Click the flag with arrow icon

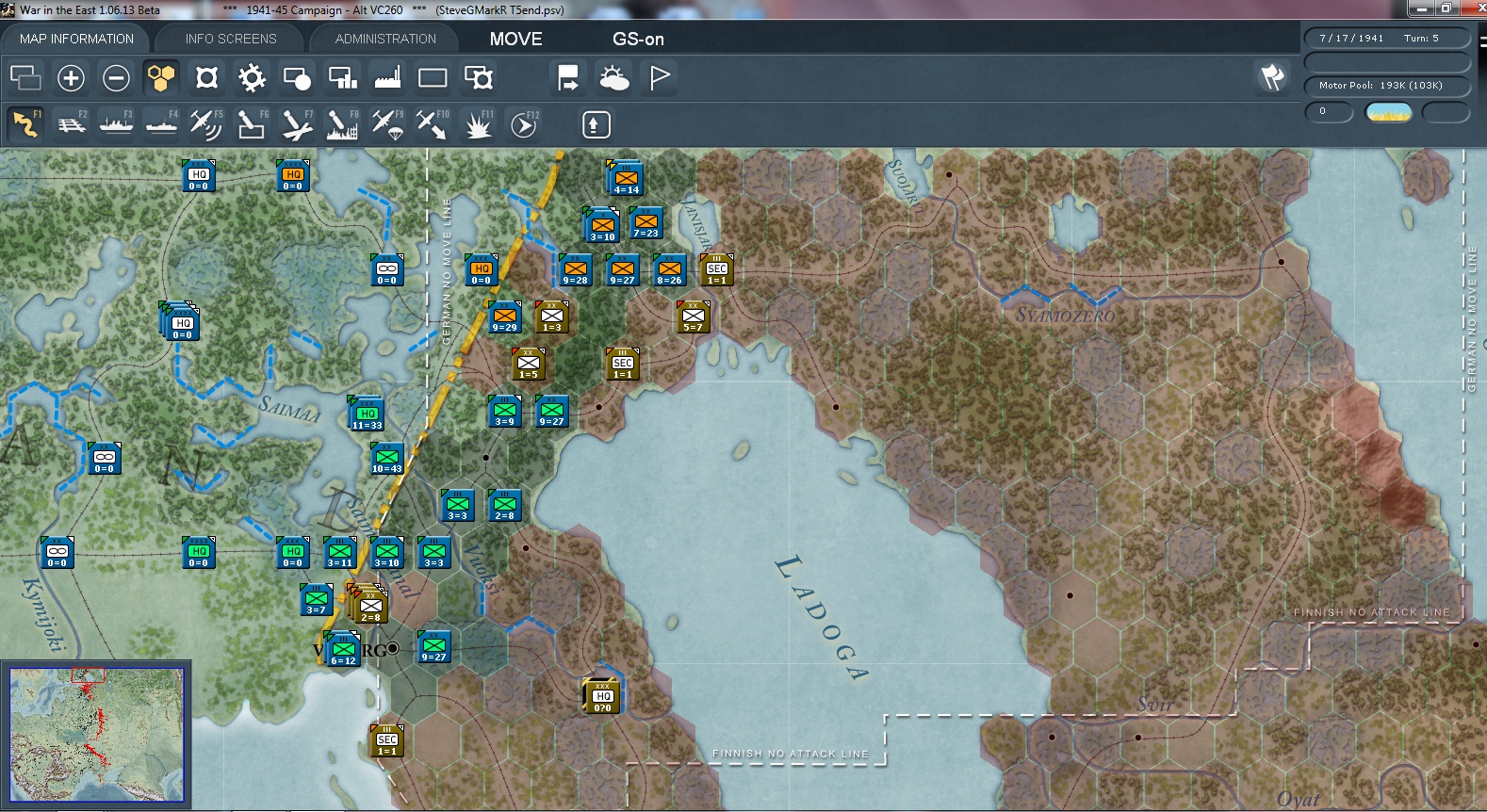(x=568, y=77)
